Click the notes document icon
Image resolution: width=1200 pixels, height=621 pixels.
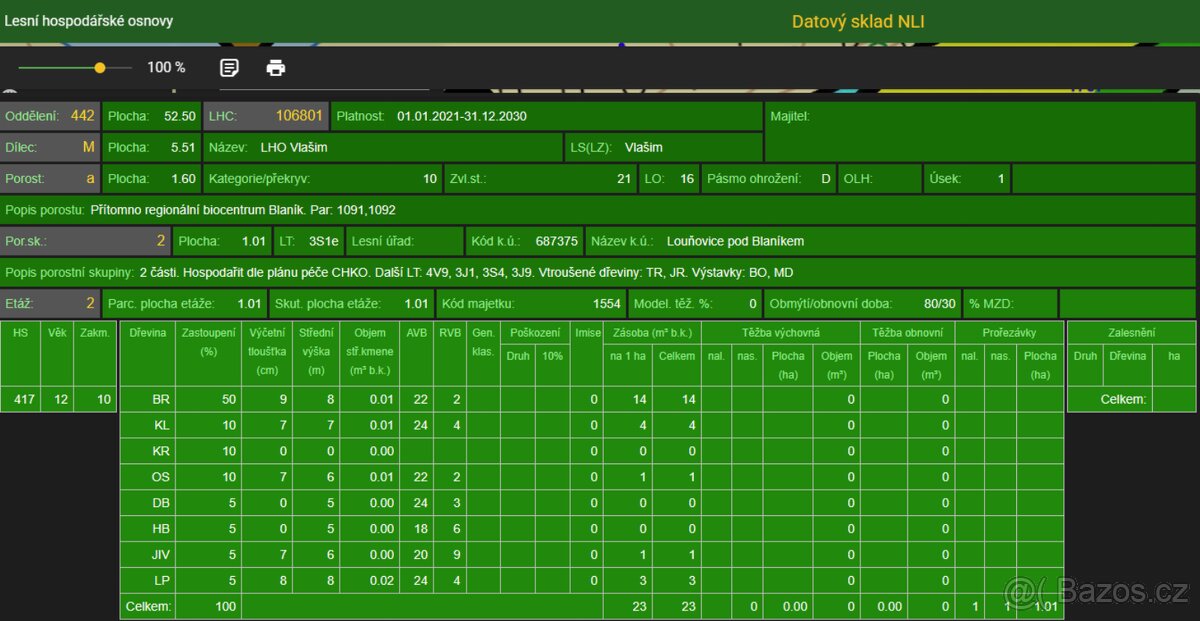229,68
